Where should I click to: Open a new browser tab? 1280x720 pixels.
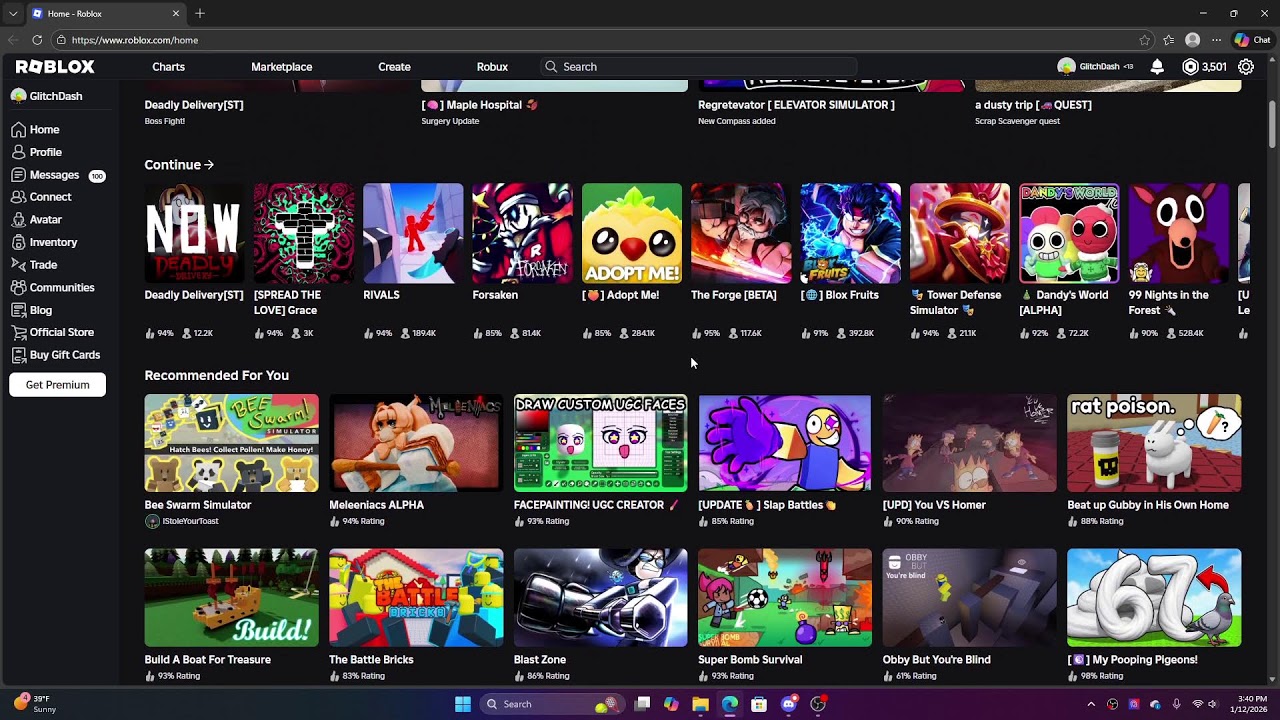click(200, 14)
